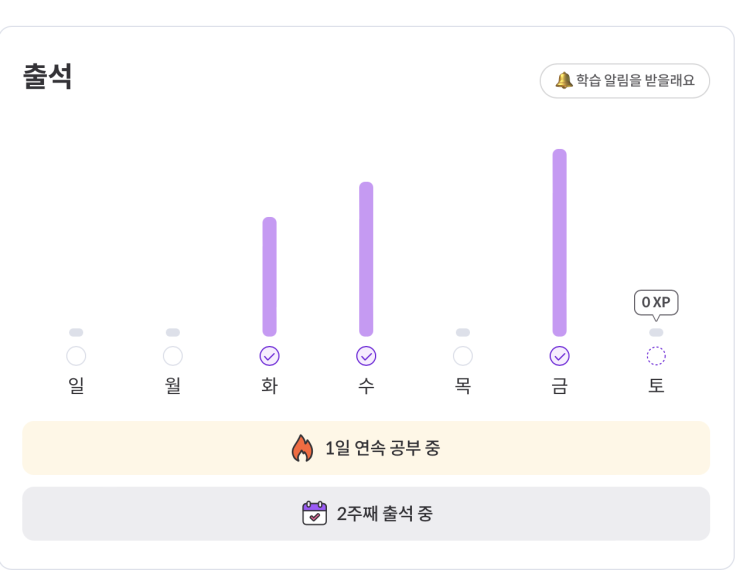Click the purple XP bar for 화
The image size is (743, 577).
click(269, 277)
